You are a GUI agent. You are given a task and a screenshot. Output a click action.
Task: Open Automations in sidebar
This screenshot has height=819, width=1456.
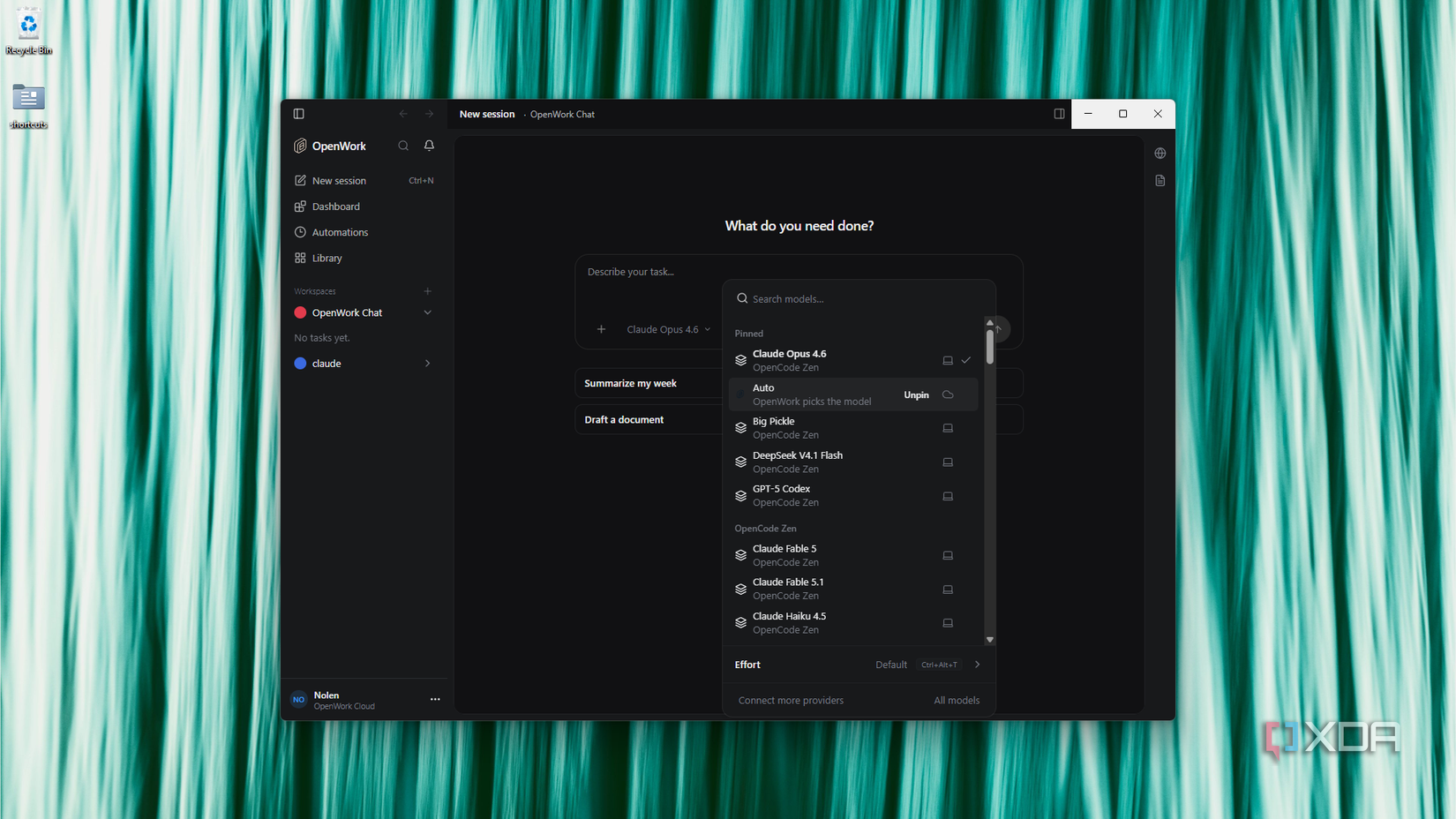[x=364, y=232]
